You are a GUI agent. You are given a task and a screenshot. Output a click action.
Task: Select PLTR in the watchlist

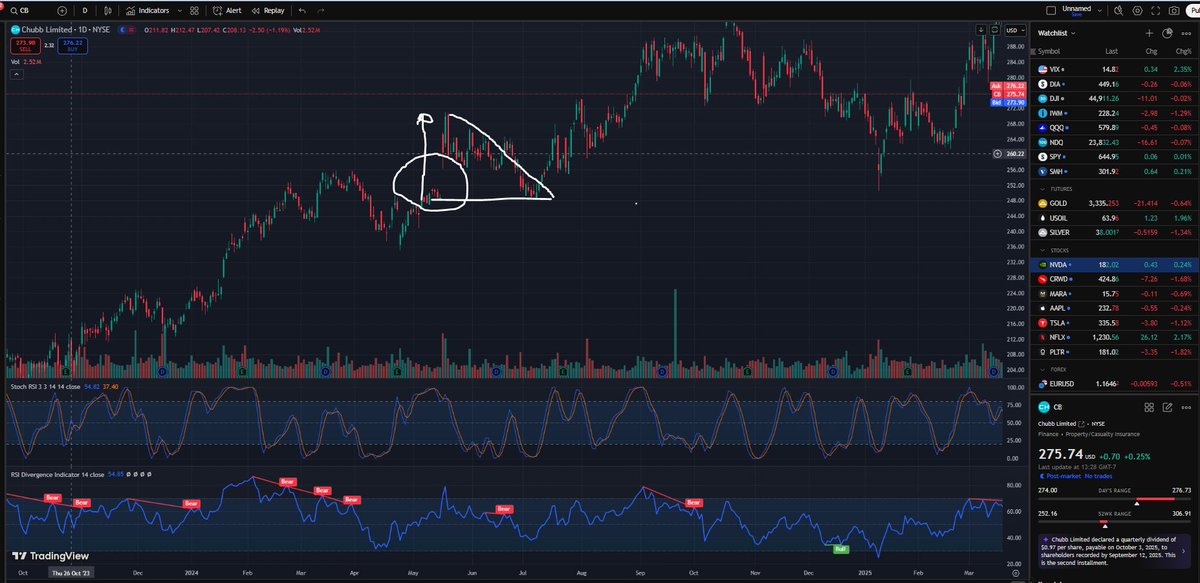pyautogui.click(x=1115, y=353)
